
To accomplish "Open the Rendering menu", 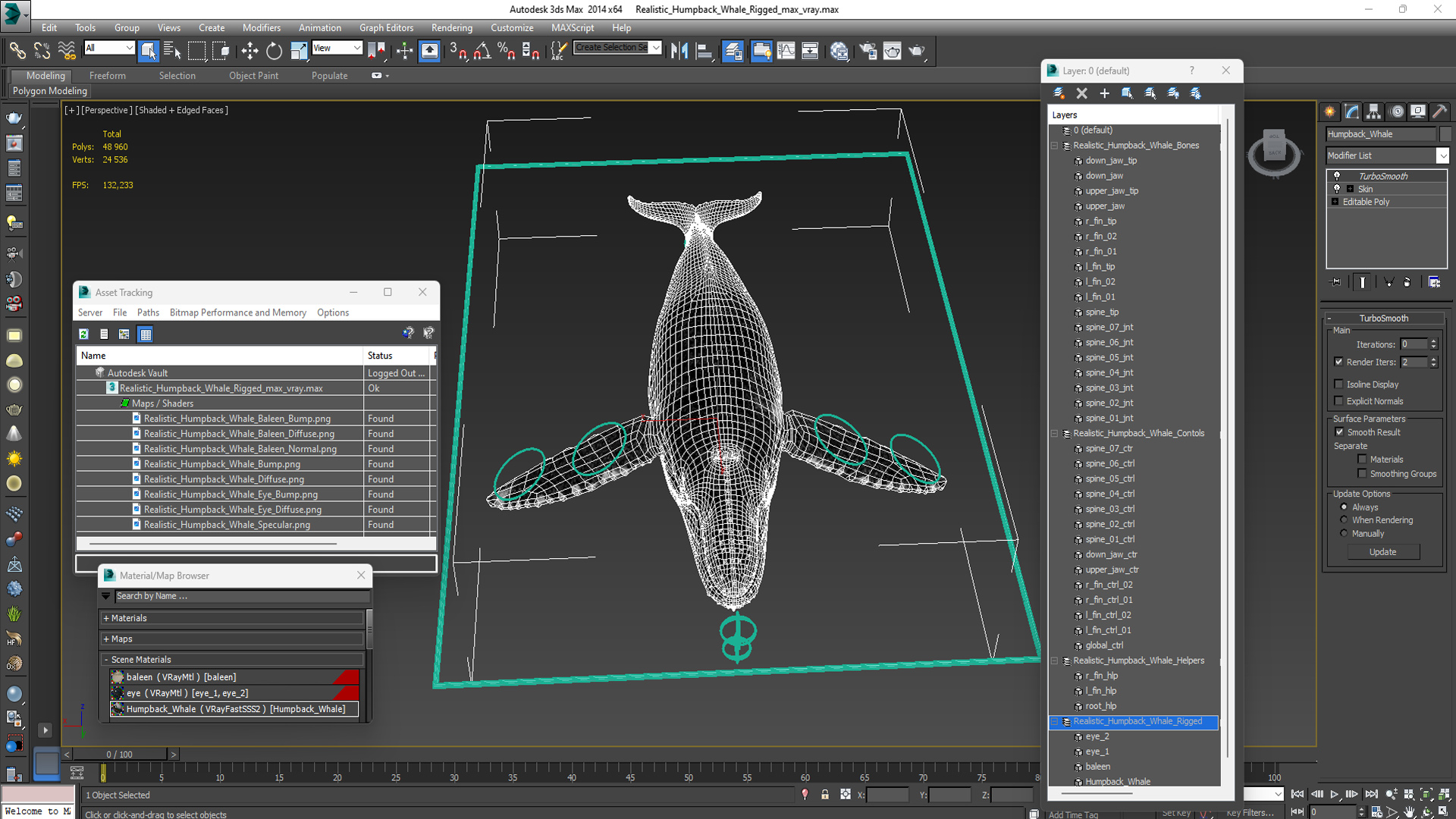I will click(452, 27).
